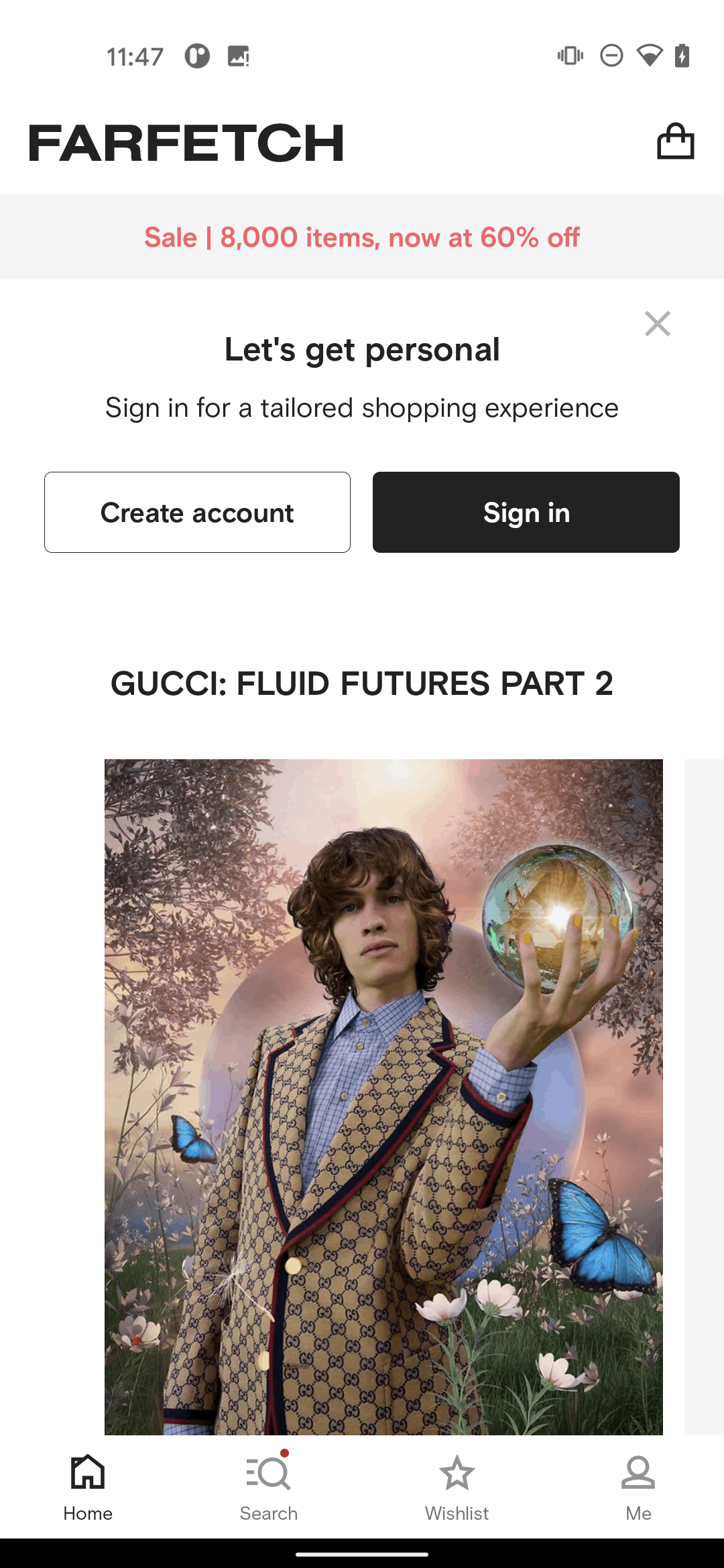Tap the Wi-Fi status icon
724x1568 pixels.
[x=649, y=56]
